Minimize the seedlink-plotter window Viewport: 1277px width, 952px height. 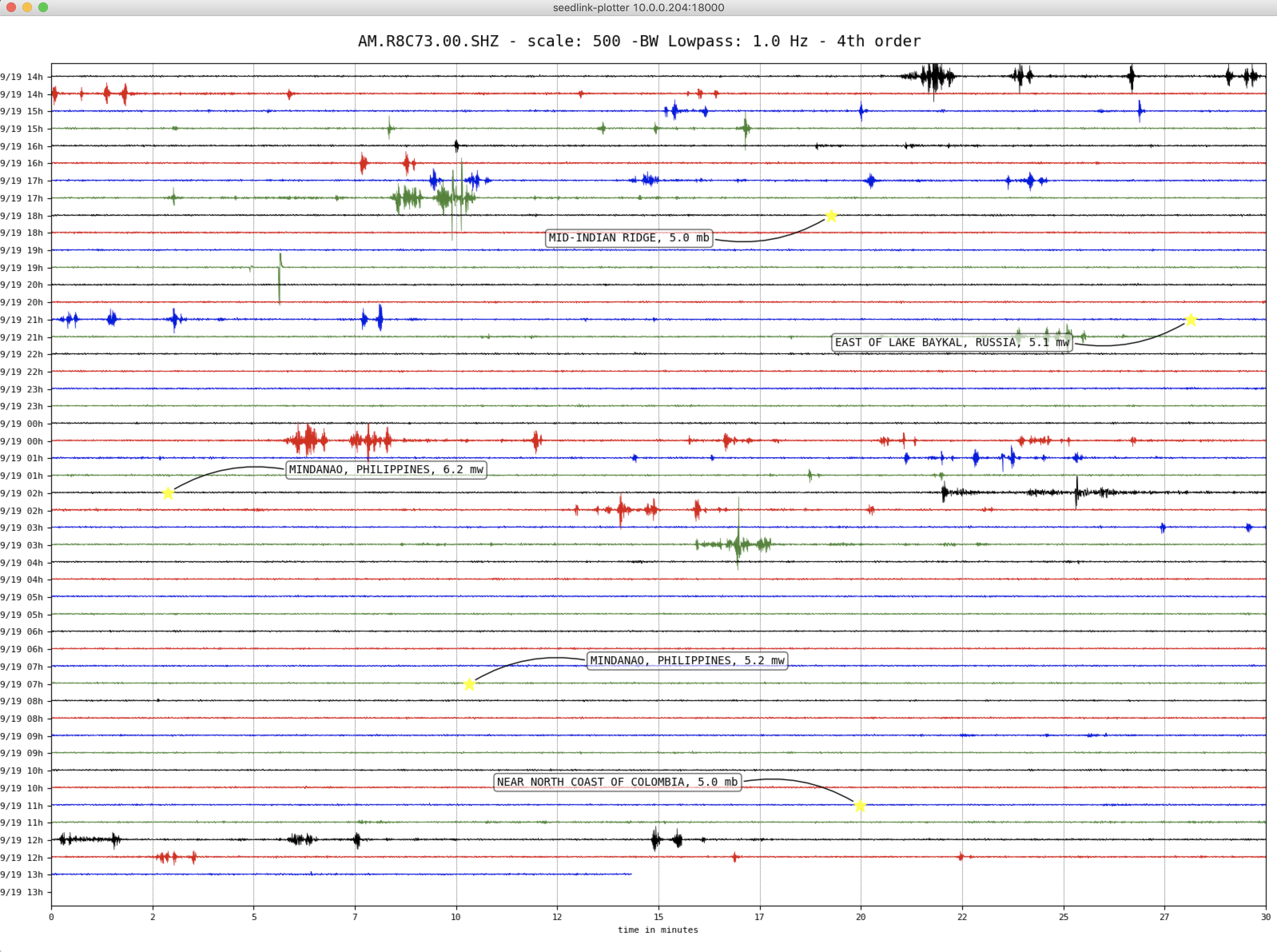tap(27, 8)
